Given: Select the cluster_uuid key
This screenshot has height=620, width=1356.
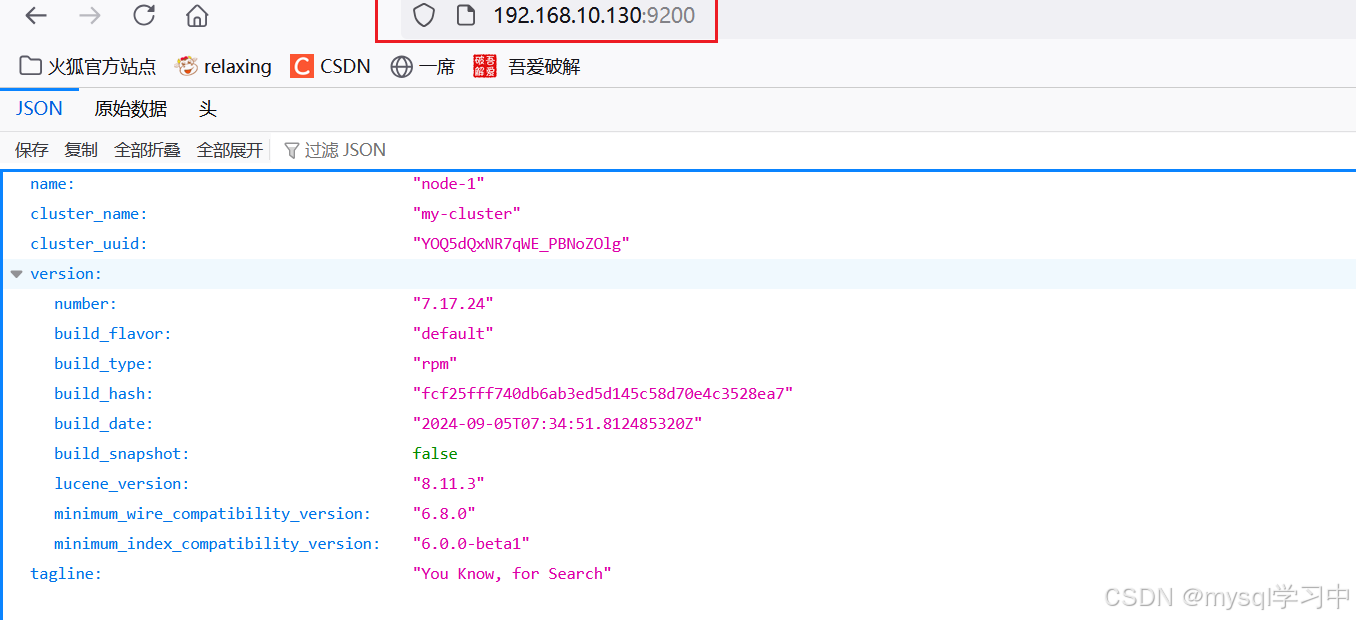Looking at the screenshot, I should point(89,244).
